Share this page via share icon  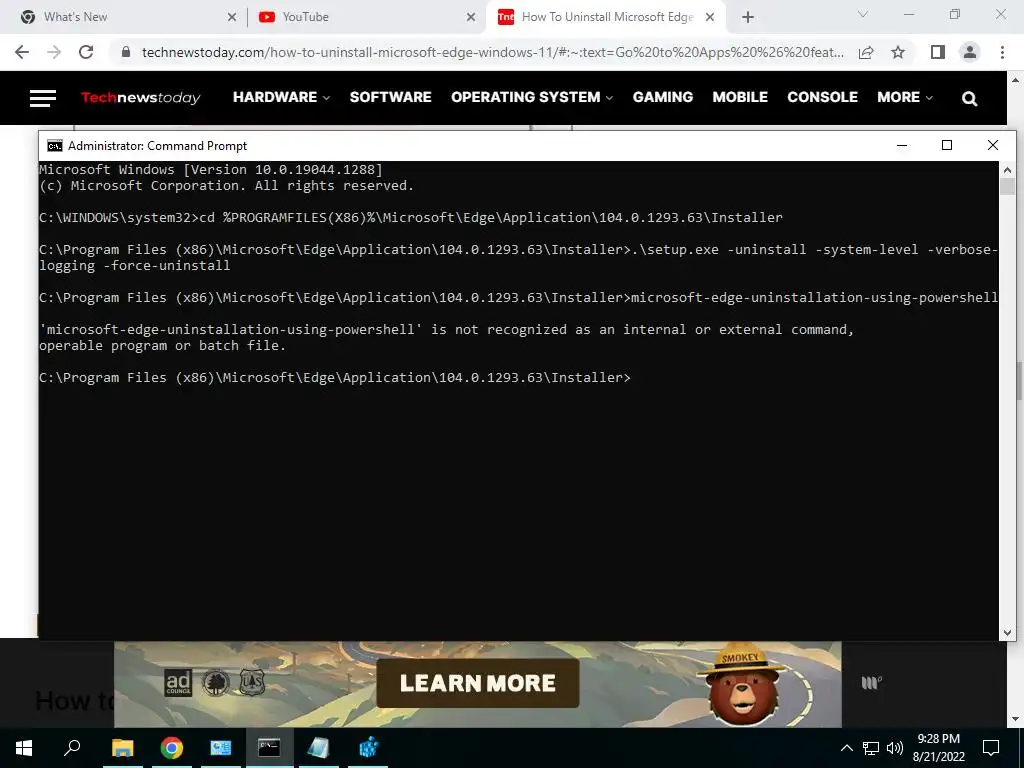pos(866,52)
